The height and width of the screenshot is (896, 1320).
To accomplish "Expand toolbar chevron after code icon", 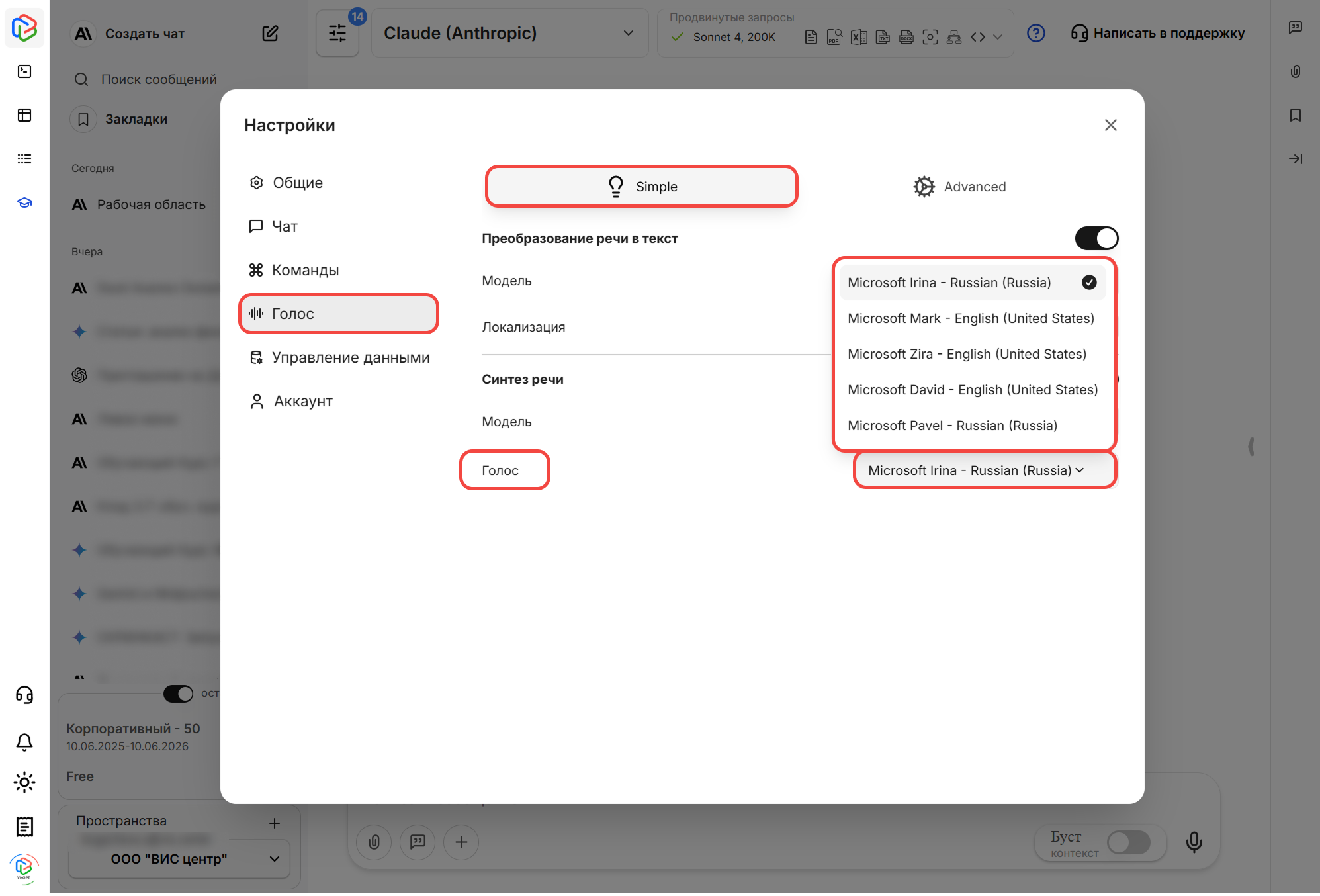I will coord(998,37).
